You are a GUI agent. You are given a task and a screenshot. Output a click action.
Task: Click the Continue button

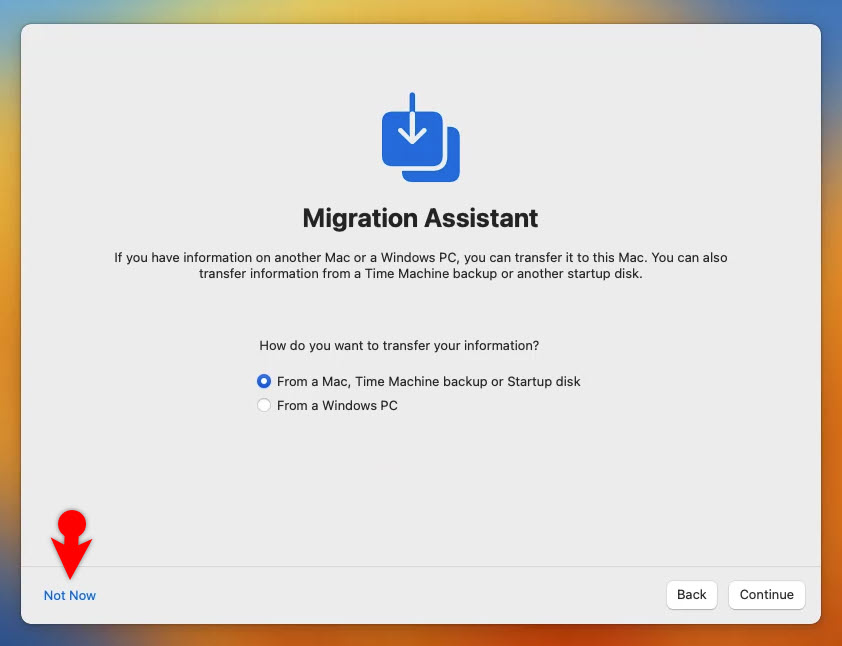coord(766,595)
